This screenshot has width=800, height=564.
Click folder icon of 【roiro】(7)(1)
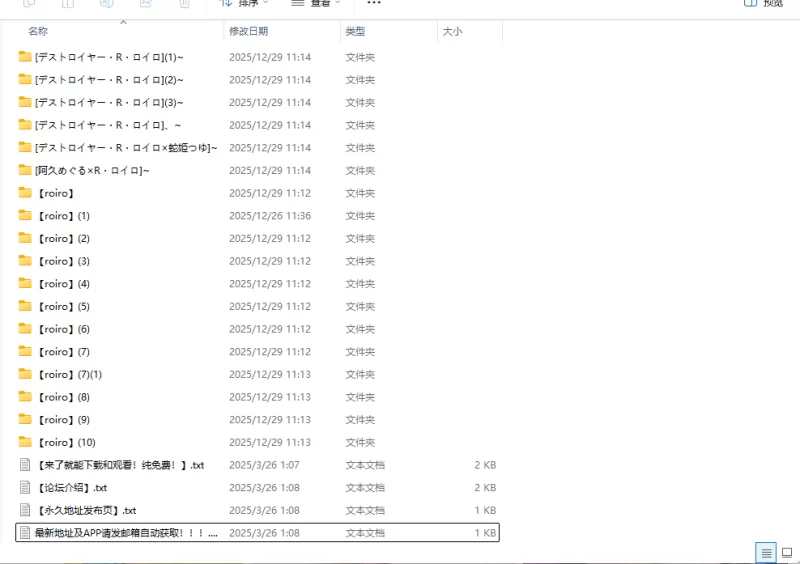pyautogui.click(x=24, y=374)
